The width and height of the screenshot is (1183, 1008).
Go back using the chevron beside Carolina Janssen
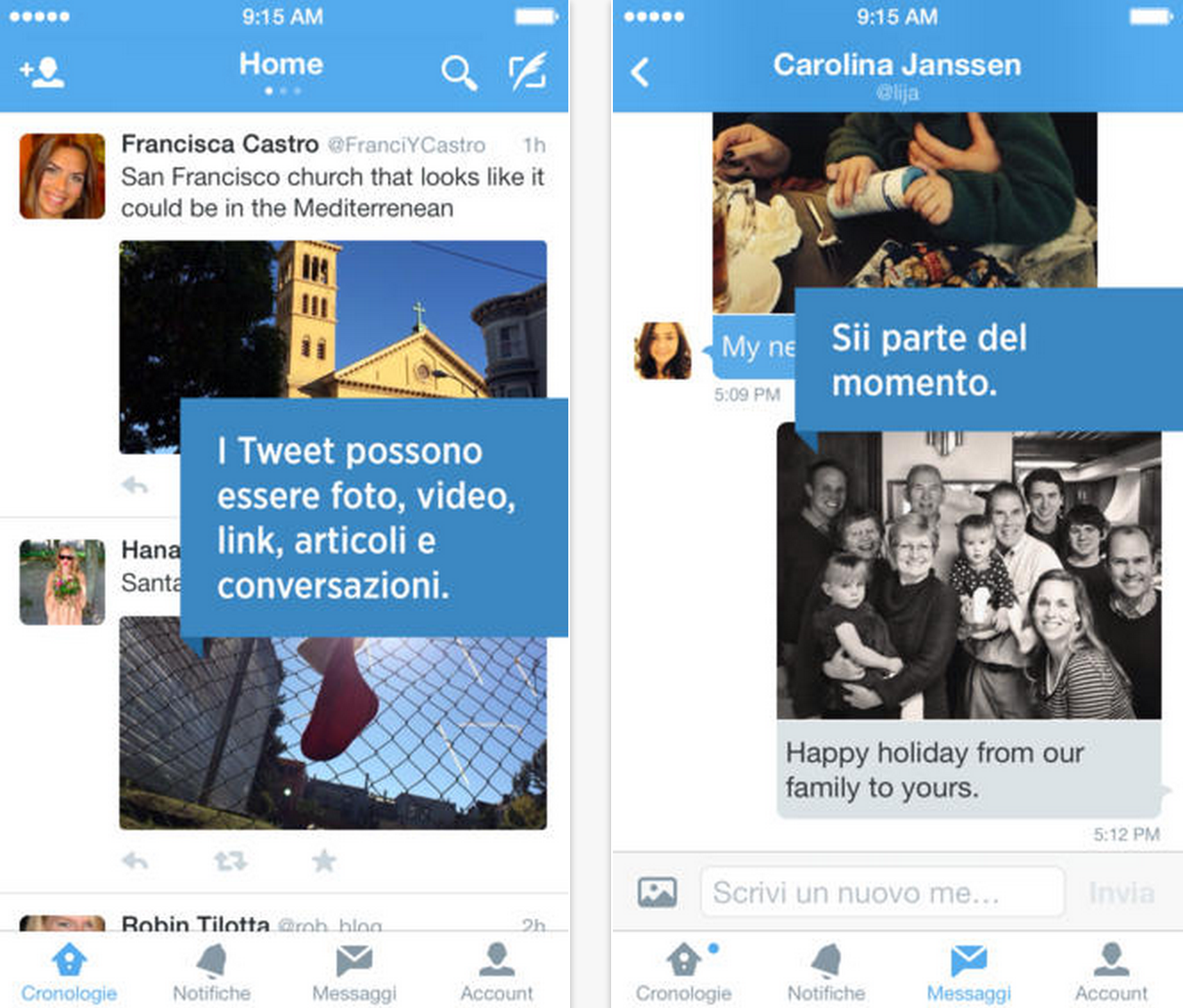[x=640, y=72]
